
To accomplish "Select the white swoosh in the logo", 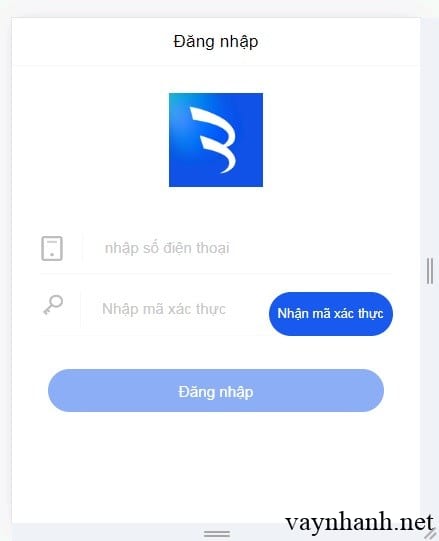I will pos(213,140).
